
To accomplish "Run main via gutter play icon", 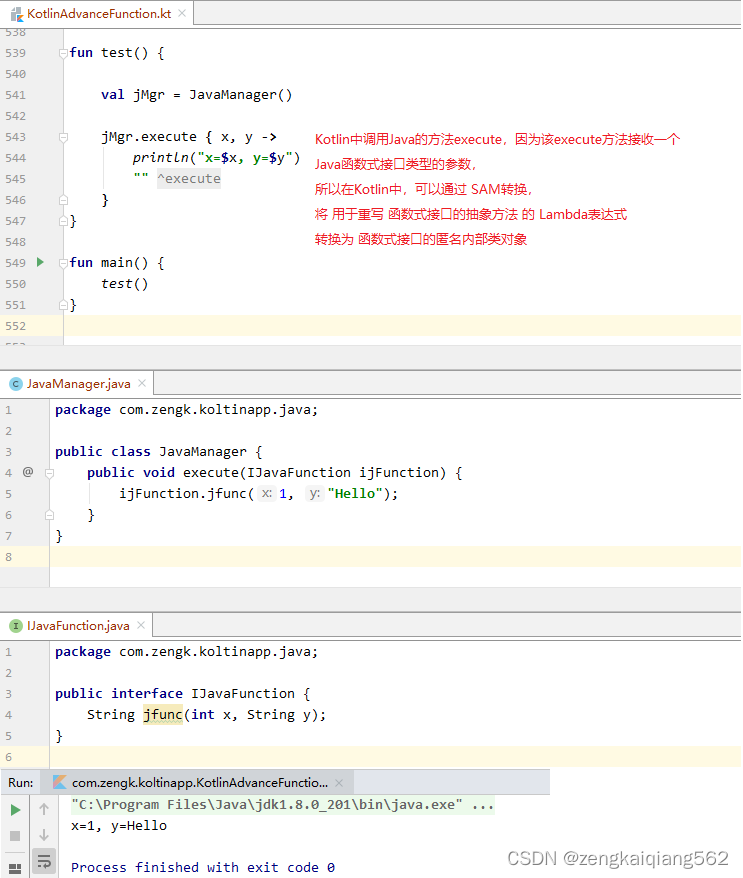I will point(40,262).
